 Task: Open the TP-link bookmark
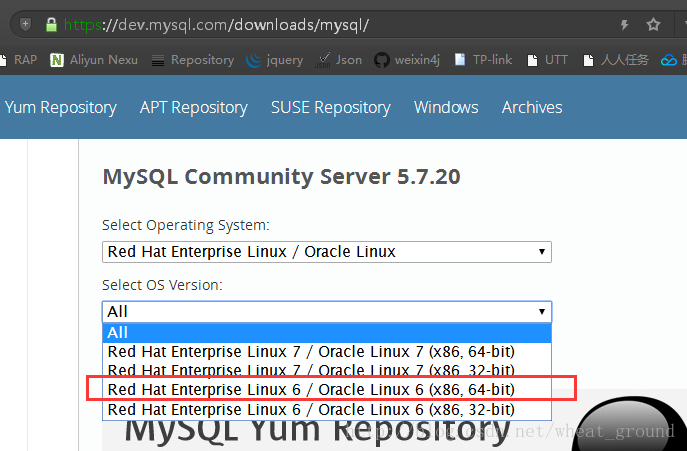(483, 60)
